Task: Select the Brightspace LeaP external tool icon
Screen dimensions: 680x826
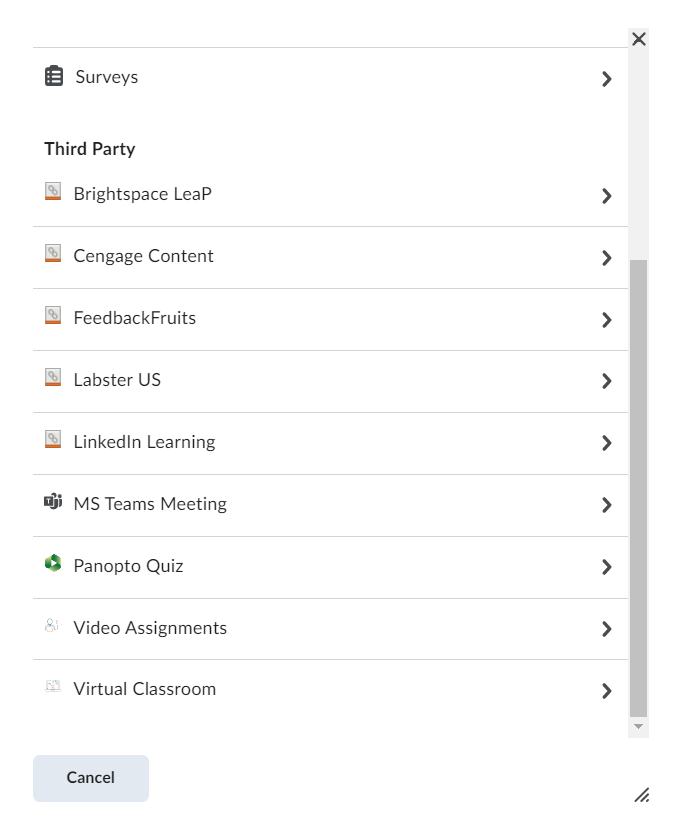Action: 54,194
